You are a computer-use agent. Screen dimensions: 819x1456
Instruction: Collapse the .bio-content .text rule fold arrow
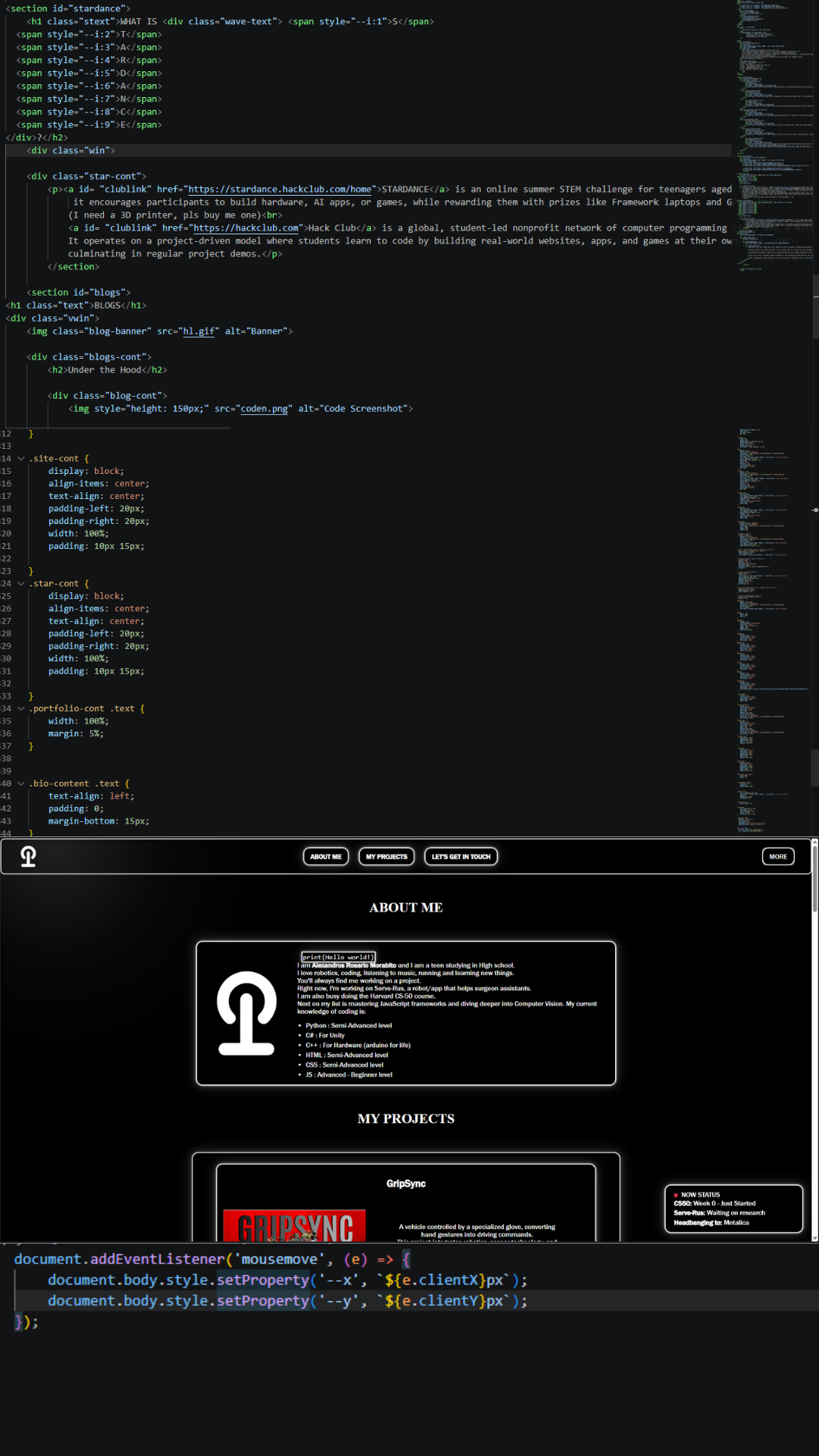[x=21, y=784]
